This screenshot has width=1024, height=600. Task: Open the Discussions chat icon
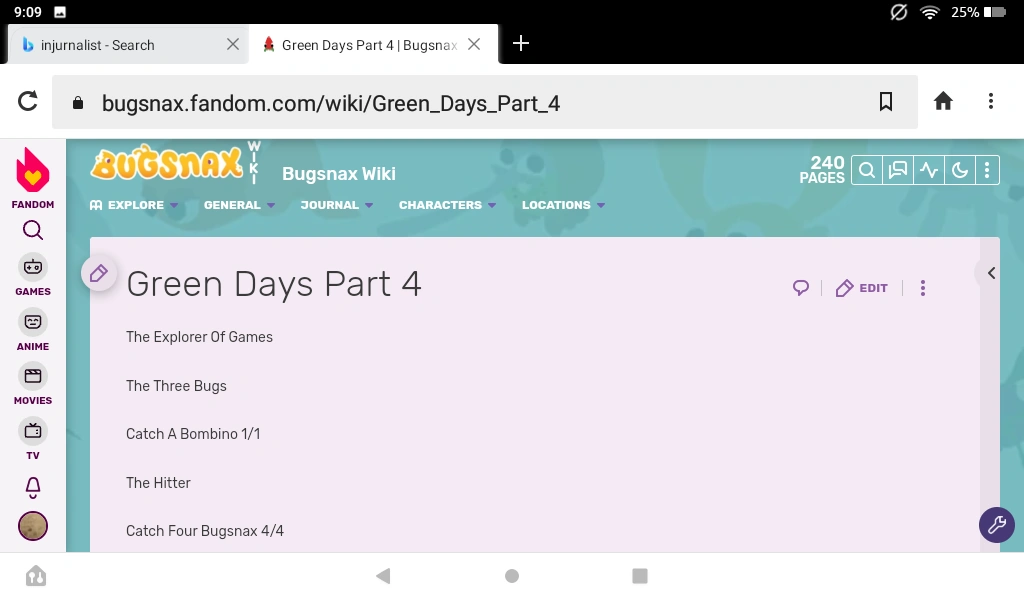(897, 170)
